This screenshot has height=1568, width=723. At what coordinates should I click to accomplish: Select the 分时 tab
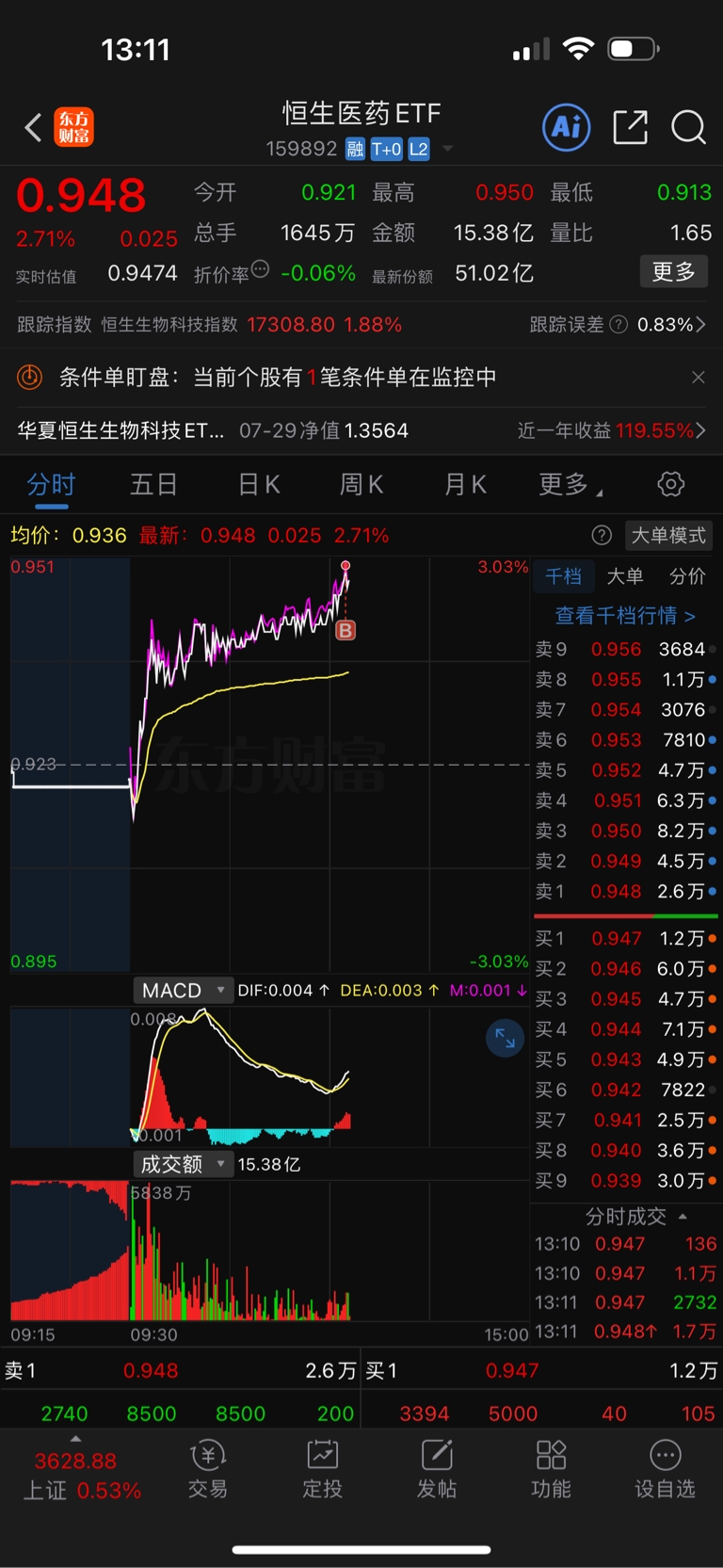pos(51,485)
